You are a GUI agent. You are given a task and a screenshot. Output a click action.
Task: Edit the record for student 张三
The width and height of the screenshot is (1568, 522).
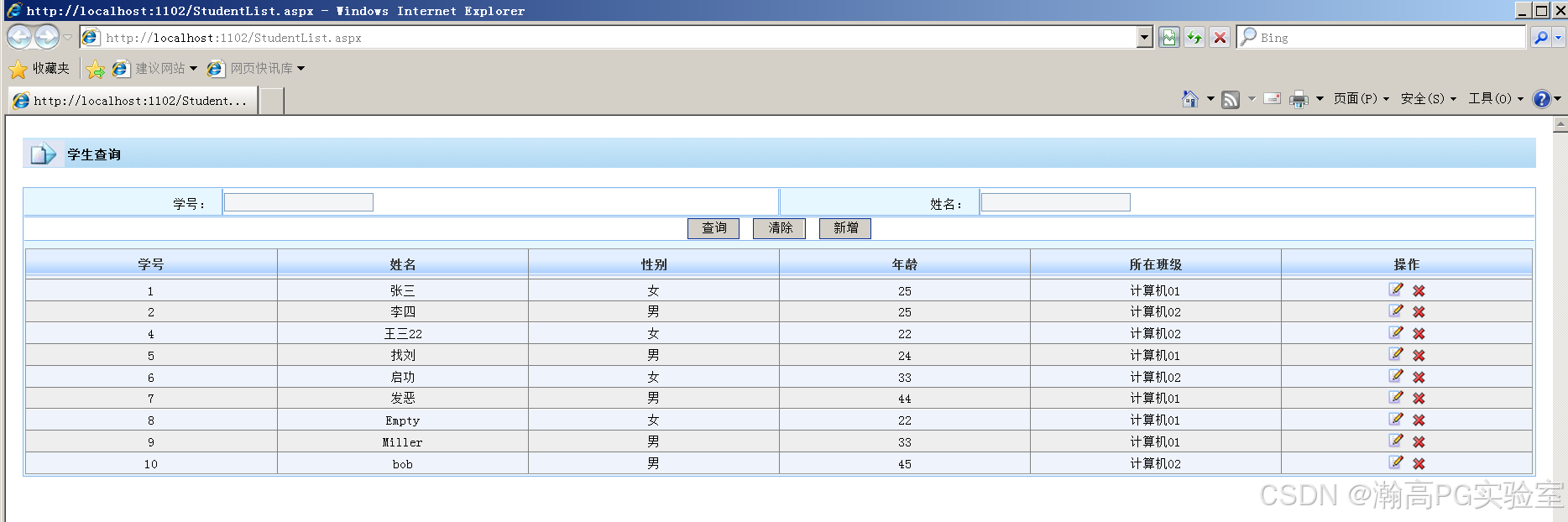click(1396, 290)
